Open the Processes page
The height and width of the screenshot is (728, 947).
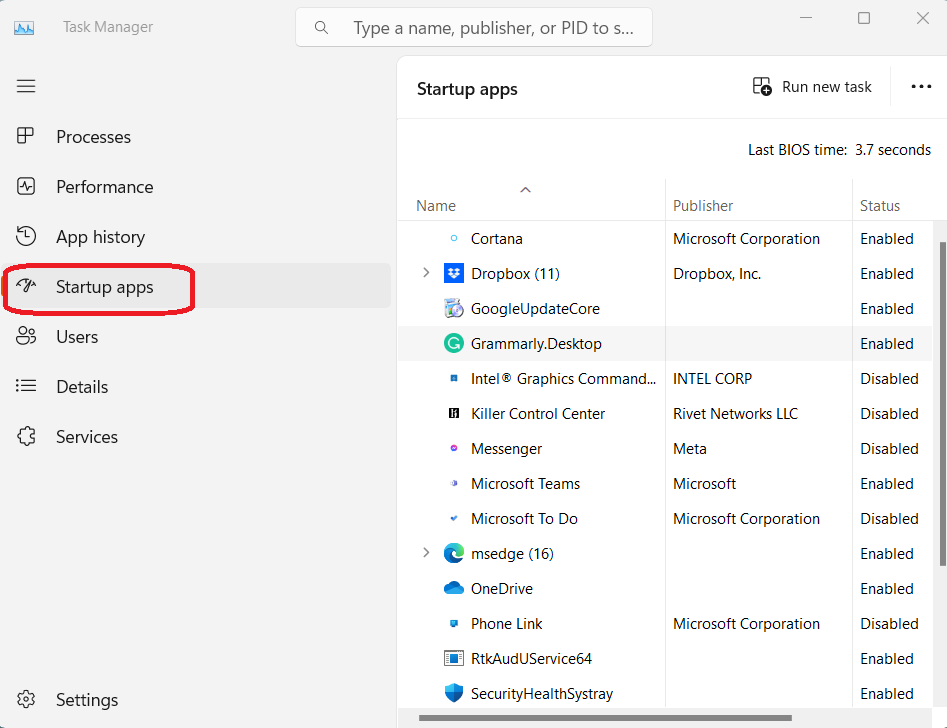pyautogui.click(x=93, y=137)
